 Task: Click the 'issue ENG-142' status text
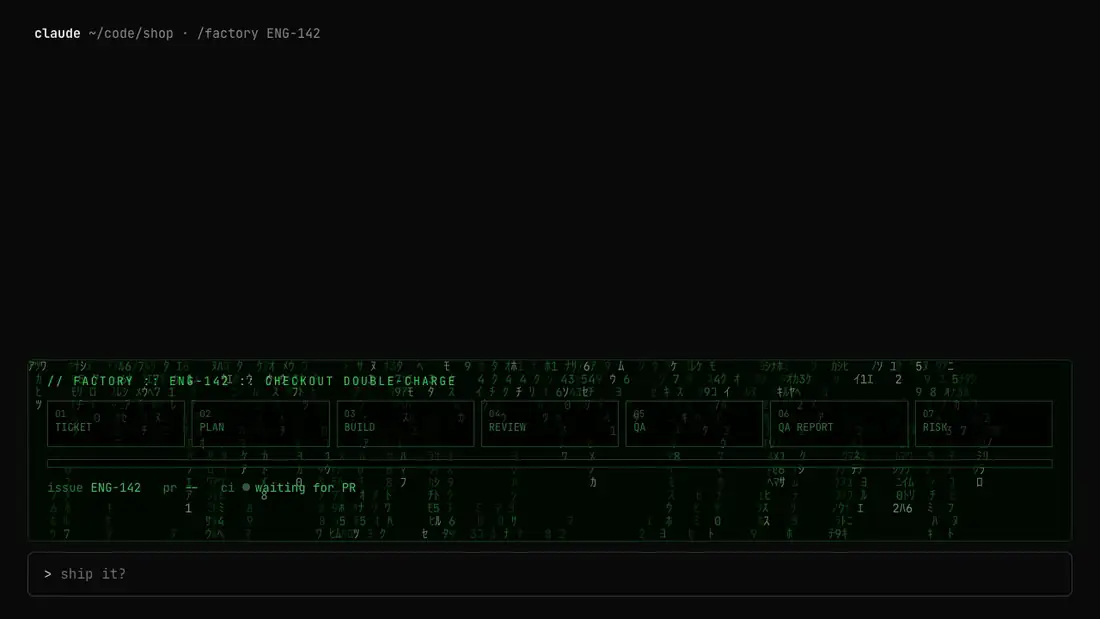pos(94,488)
